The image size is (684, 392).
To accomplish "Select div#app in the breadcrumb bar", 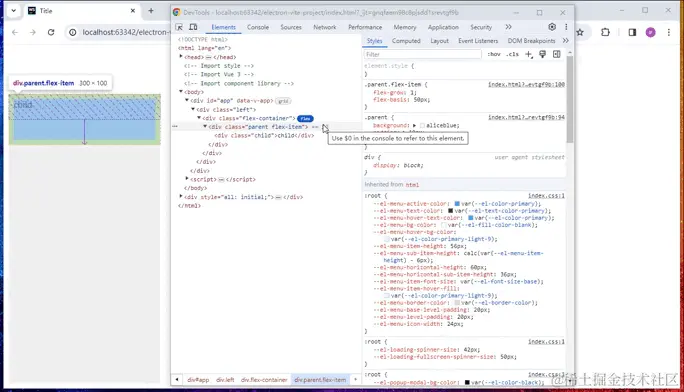I will tap(198, 380).
